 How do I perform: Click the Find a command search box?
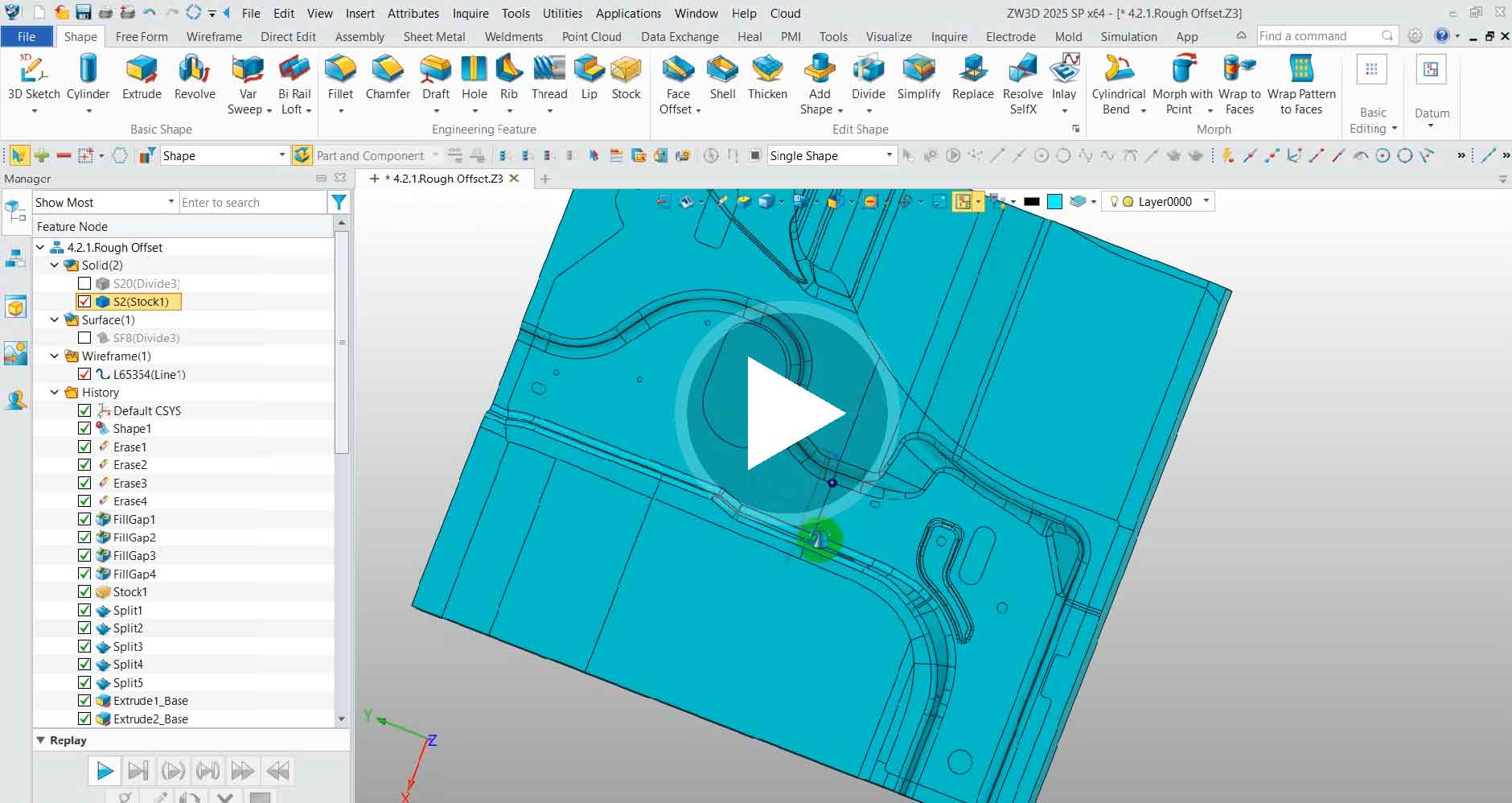point(1319,36)
